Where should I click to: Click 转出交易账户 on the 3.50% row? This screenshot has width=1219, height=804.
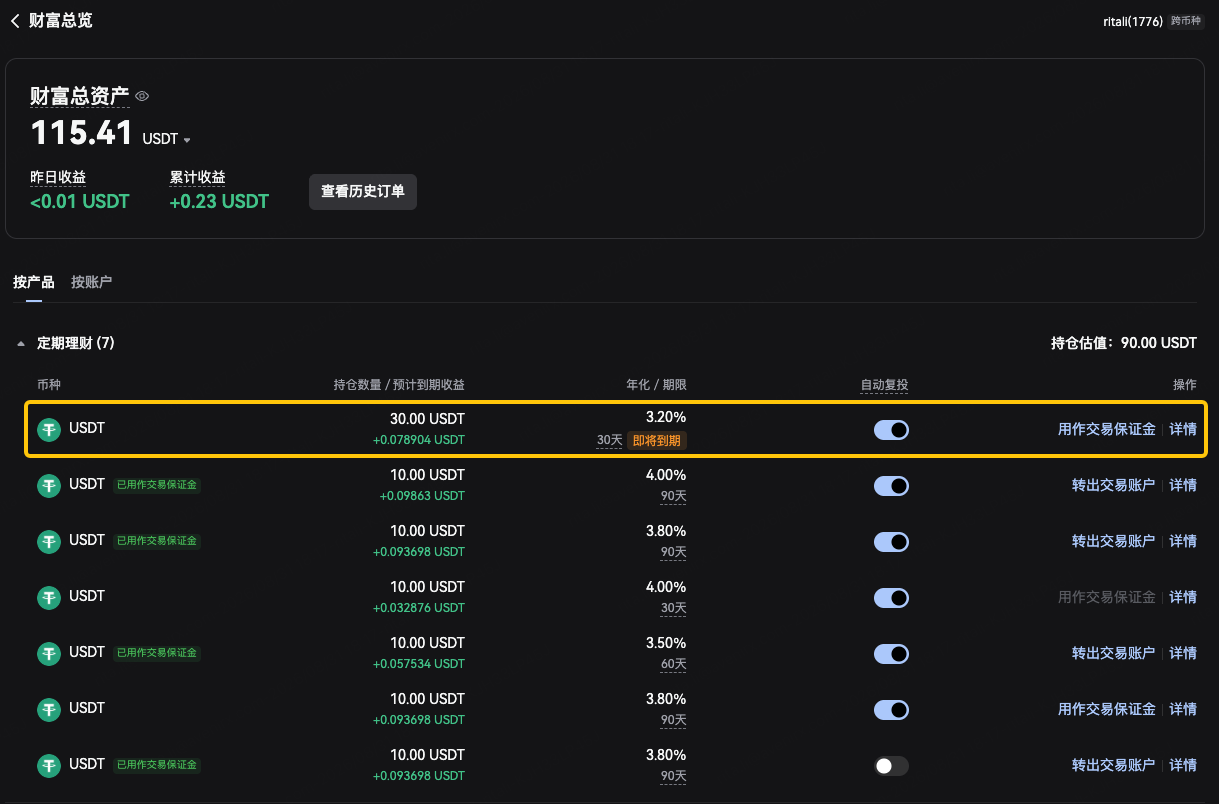pyautogui.click(x=1113, y=653)
